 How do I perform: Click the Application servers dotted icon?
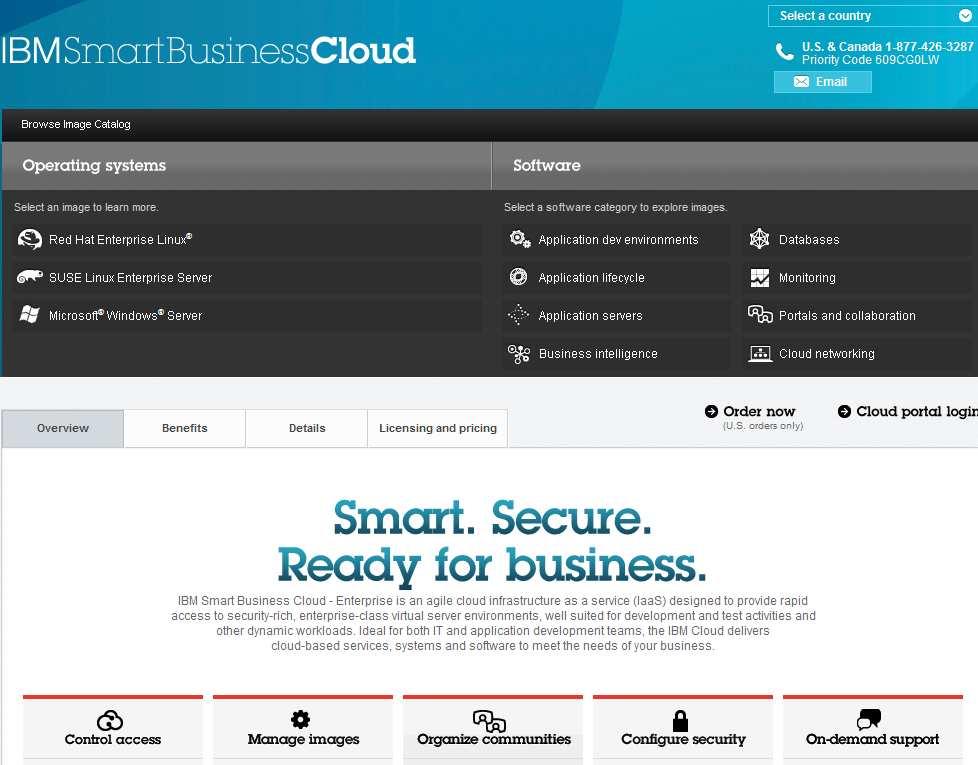tap(518, 315)
